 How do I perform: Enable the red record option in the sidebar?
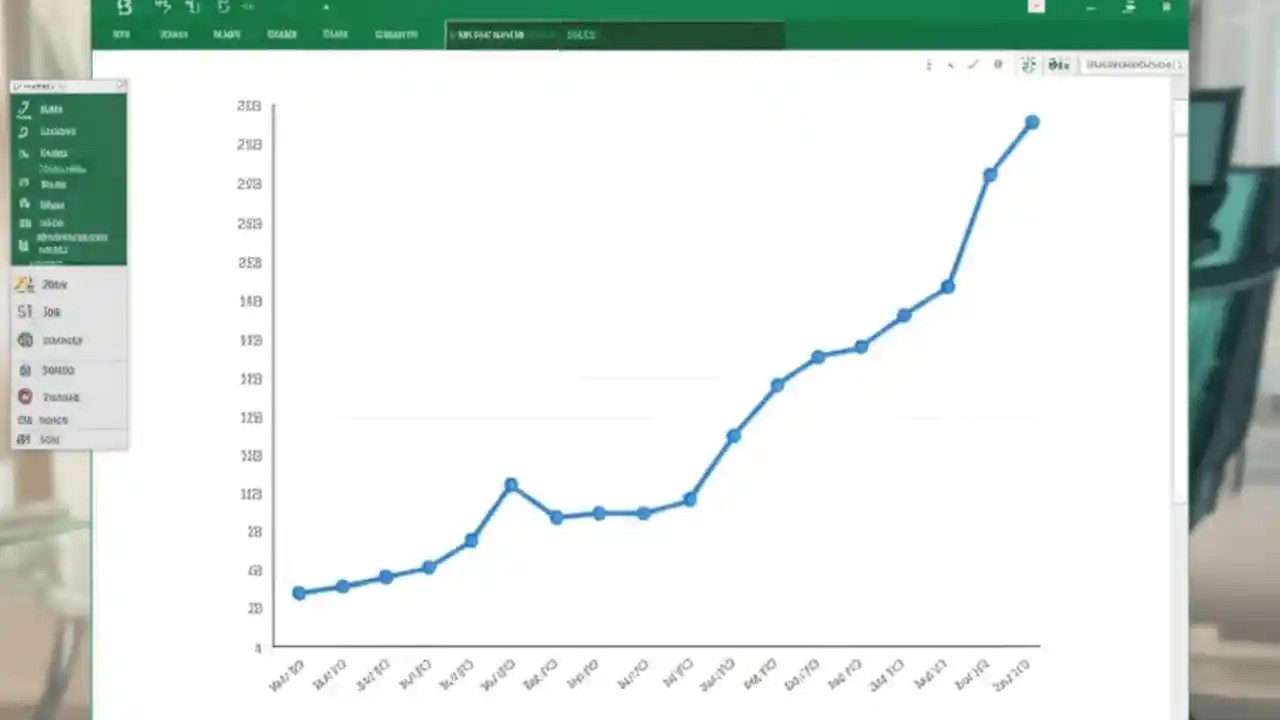pyautogui.click(x=25, y=397)
